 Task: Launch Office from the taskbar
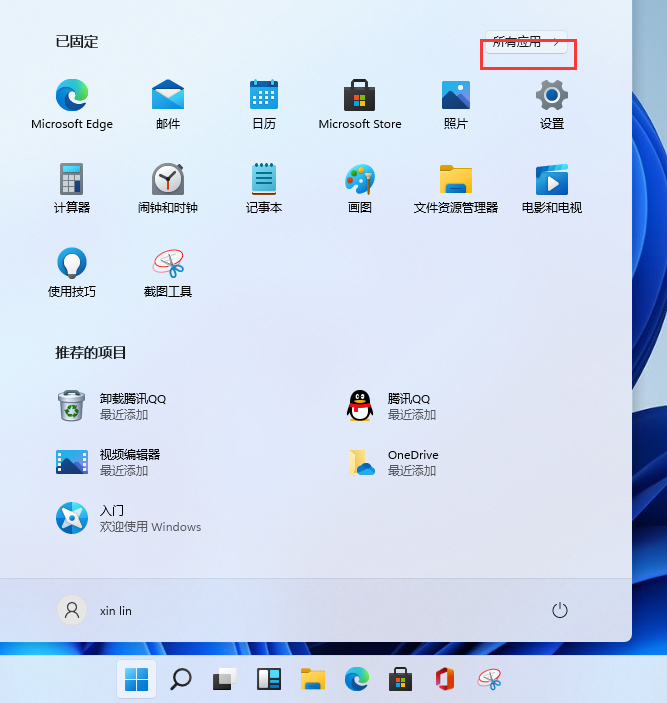coord(445,679)
